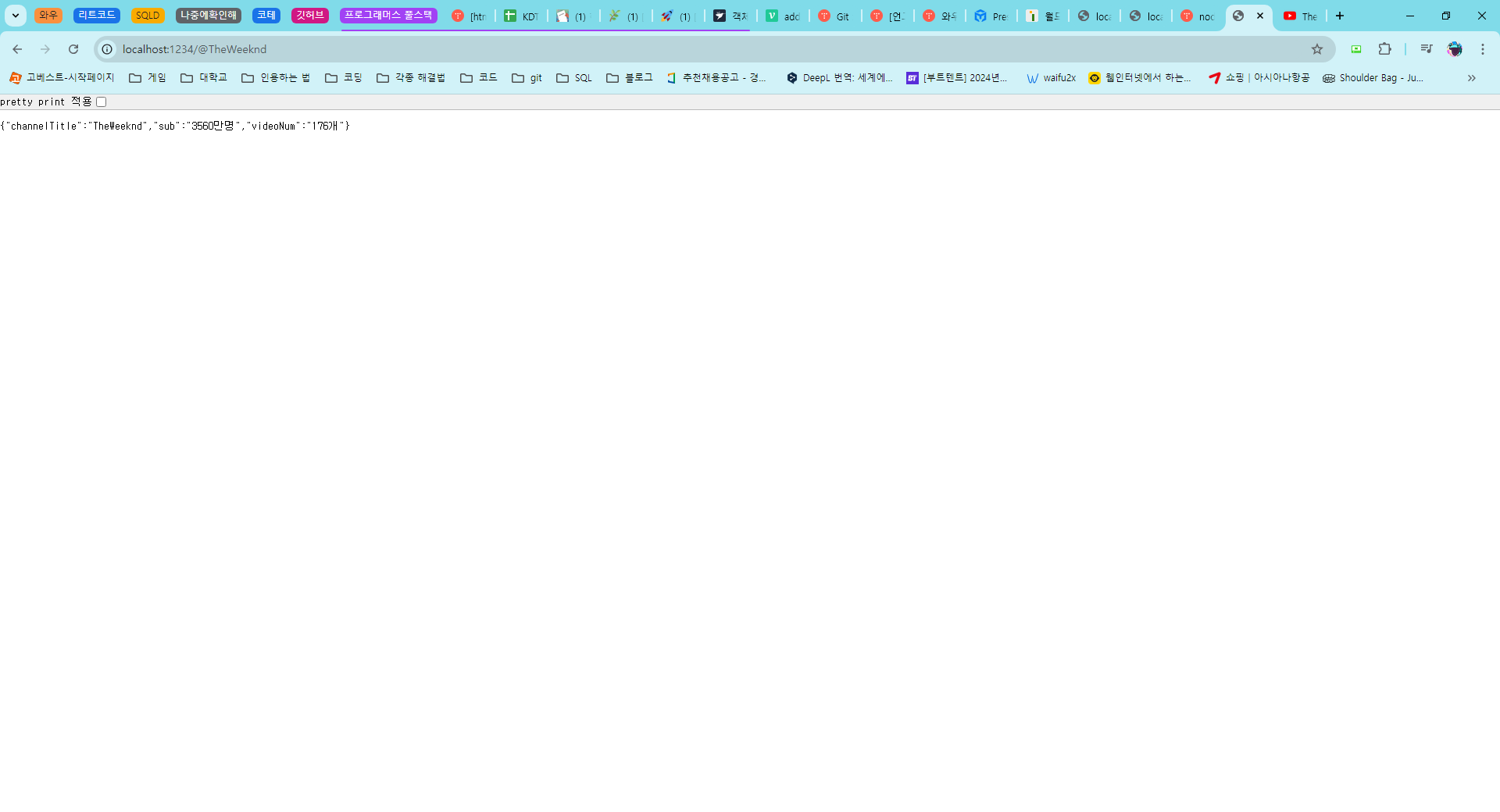Enable the pretty print 적용 checkbox

click(102, 102)
